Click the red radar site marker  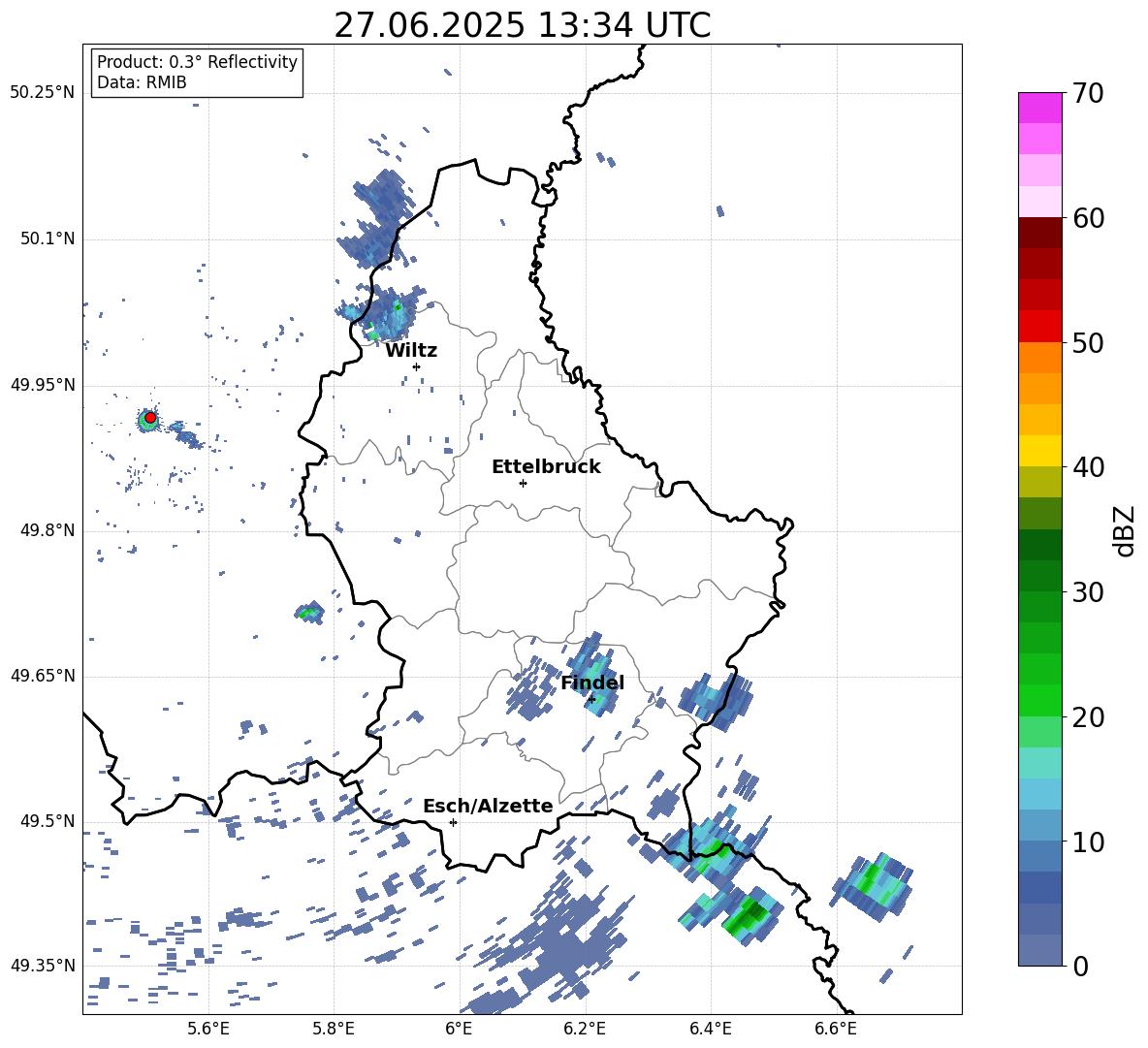point(150,418)
